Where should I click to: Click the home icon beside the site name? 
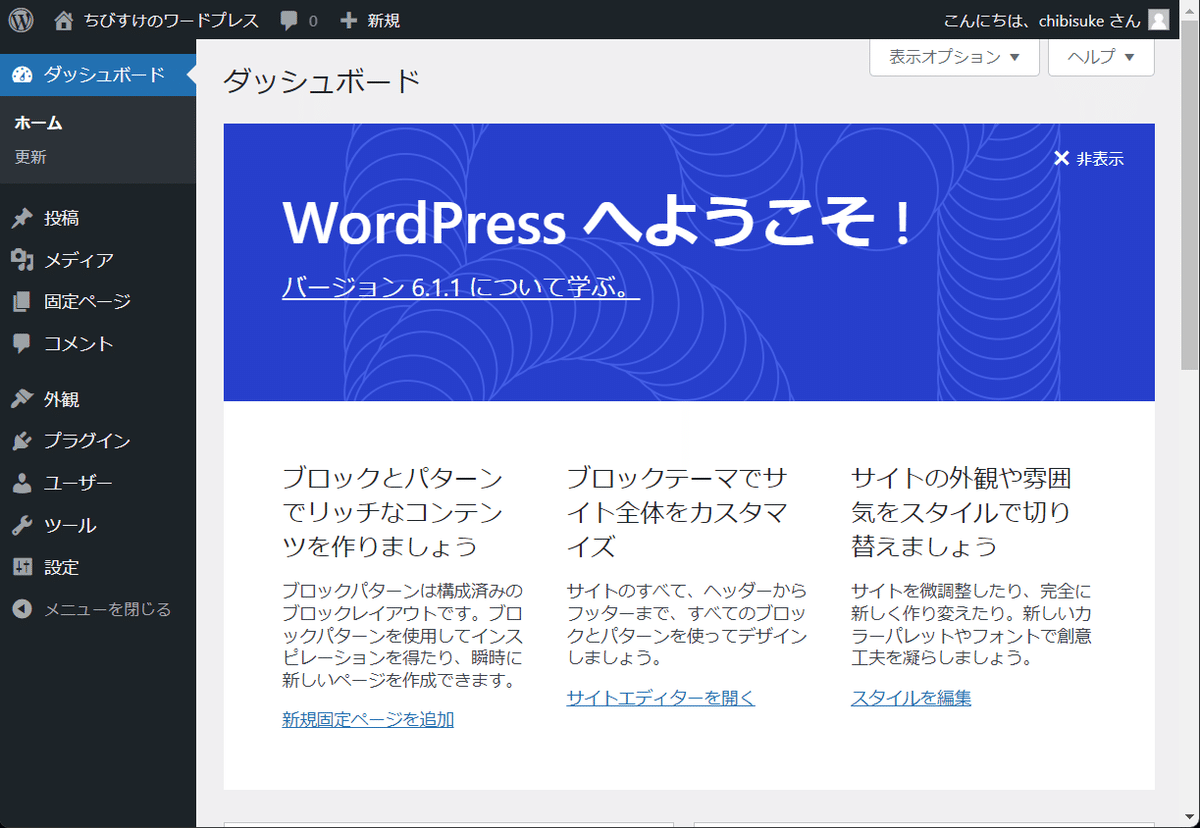(64, 20)
